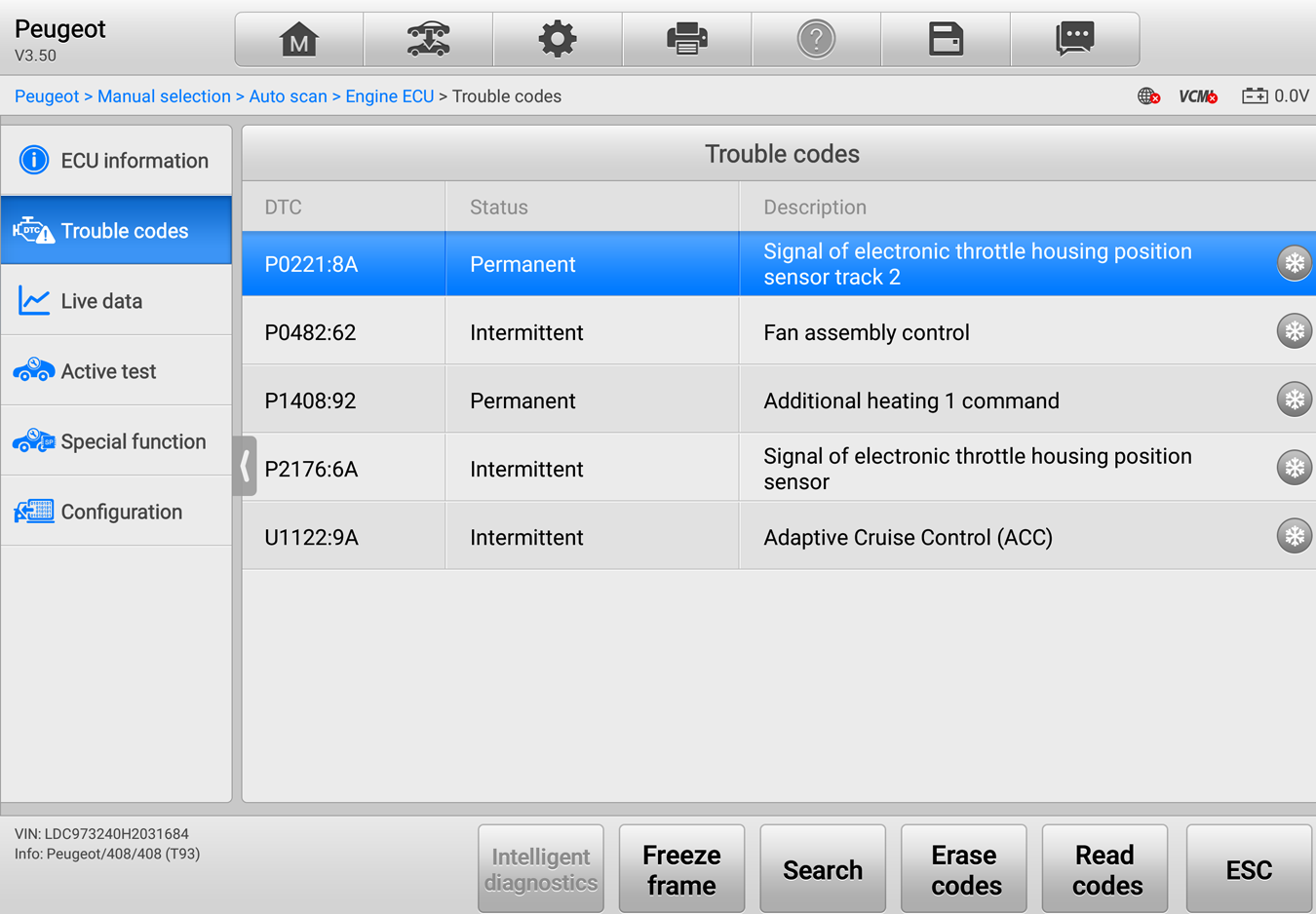The height and width of the screenshot is (914, 1316).
Task: Open settings via the gear icon
Action: click(557, 38)
